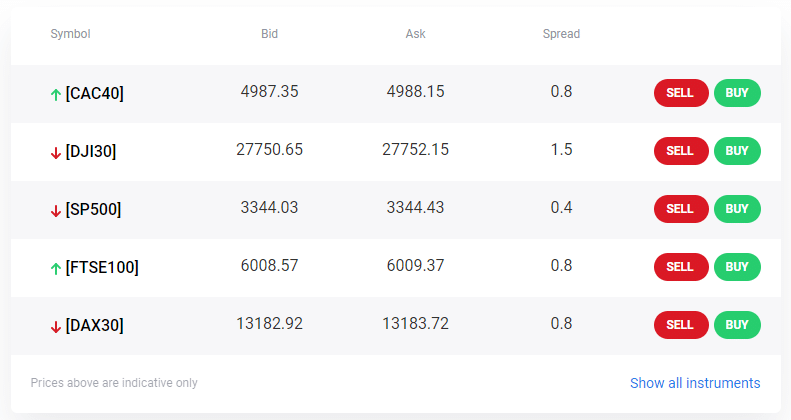
Task: Select the DJI30 ask price 27752.15
Action: pyautogui.click(x=415, y=149)
